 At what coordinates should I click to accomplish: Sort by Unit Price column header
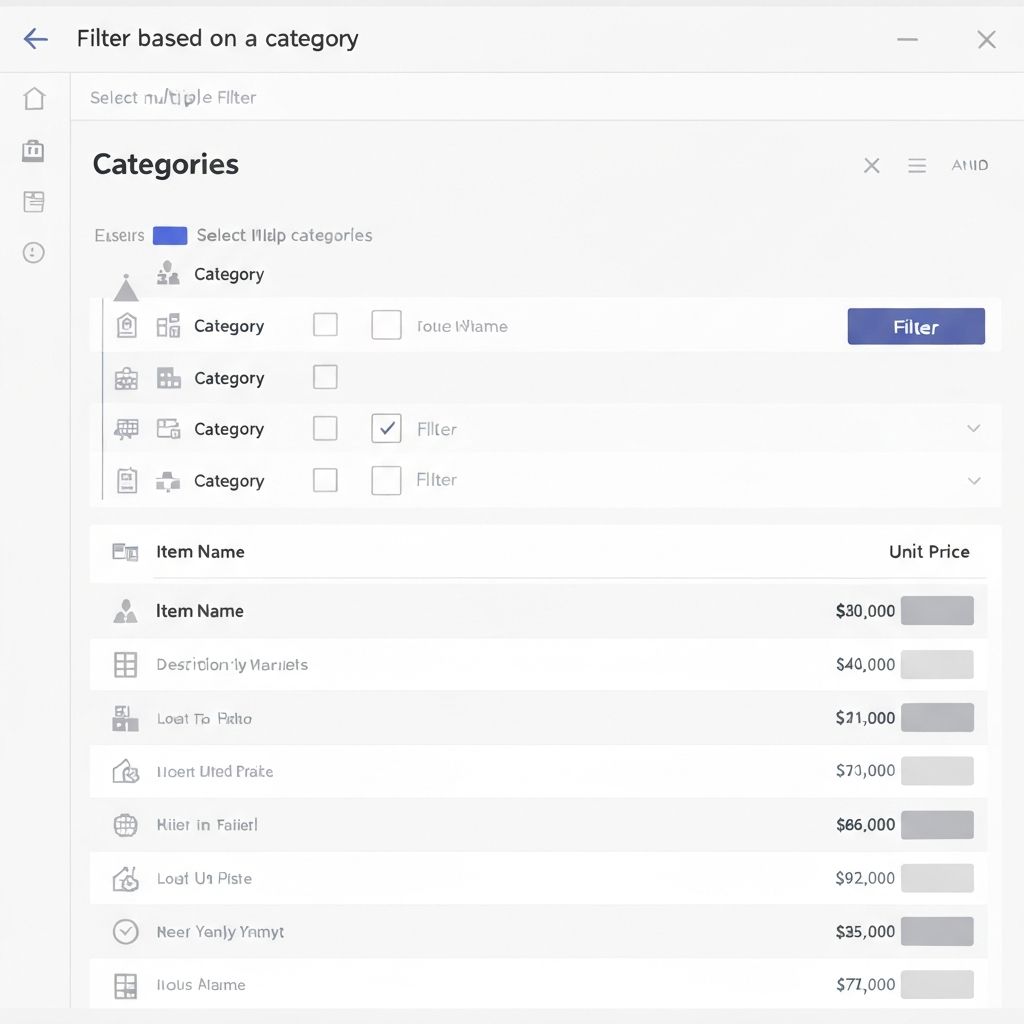[x=928, y=552]
